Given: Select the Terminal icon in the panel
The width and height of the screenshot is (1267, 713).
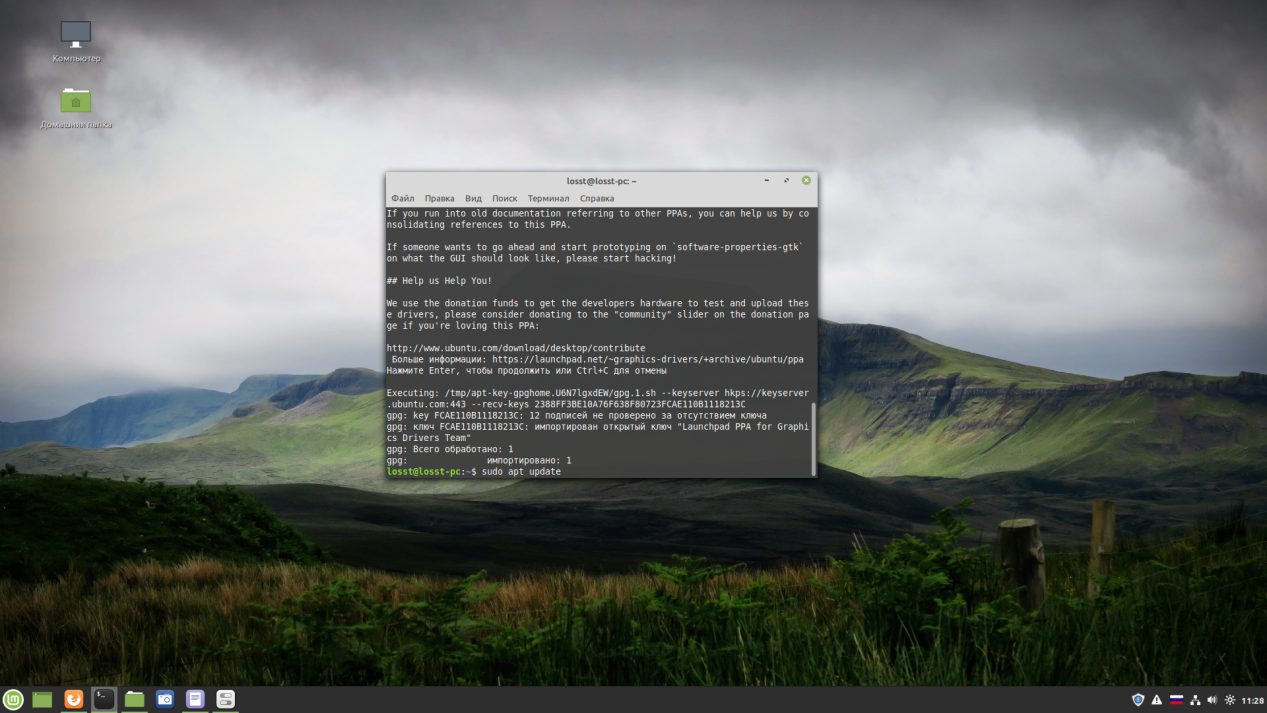Looking at the screenshot, I should pos(104,700).
